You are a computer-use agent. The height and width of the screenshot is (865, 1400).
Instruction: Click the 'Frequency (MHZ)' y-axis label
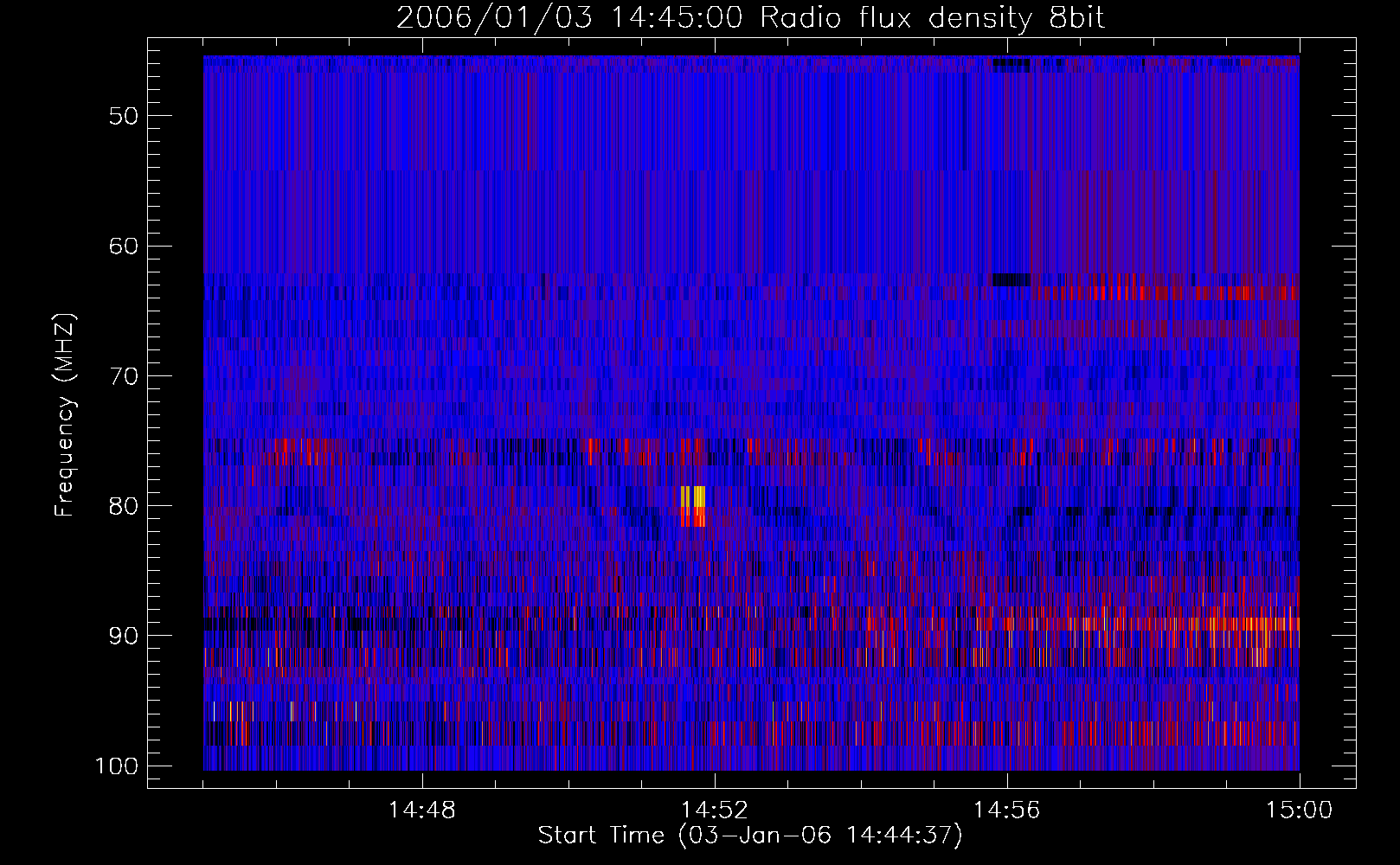coord(65,415)
